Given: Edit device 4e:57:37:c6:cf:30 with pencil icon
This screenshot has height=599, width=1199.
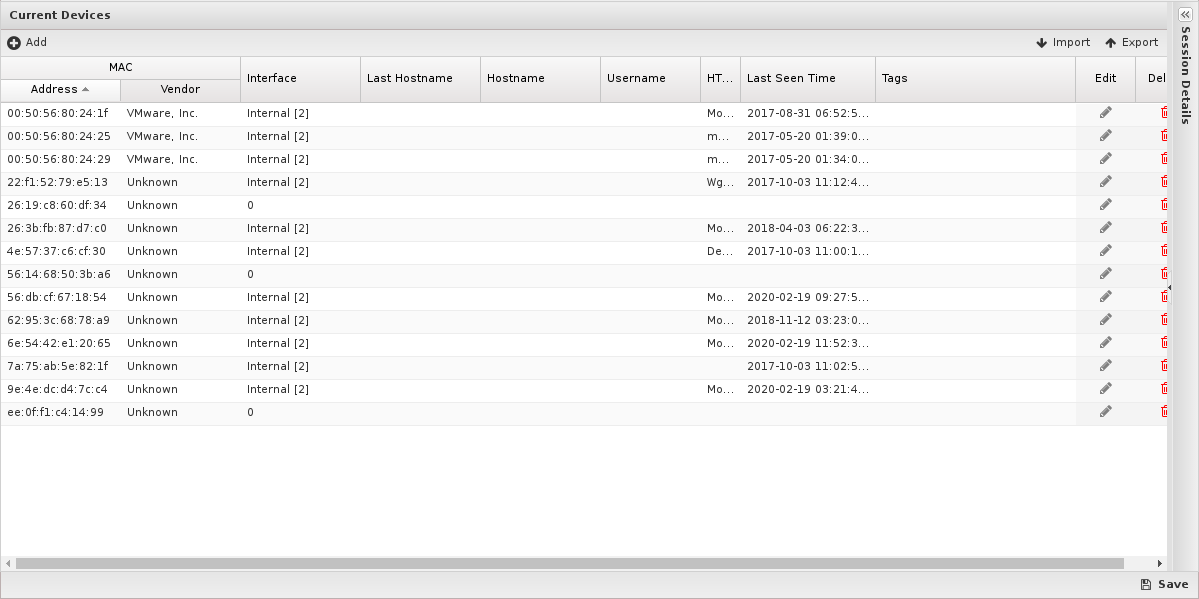Looking at the screenshot, I should [1105, 251].
